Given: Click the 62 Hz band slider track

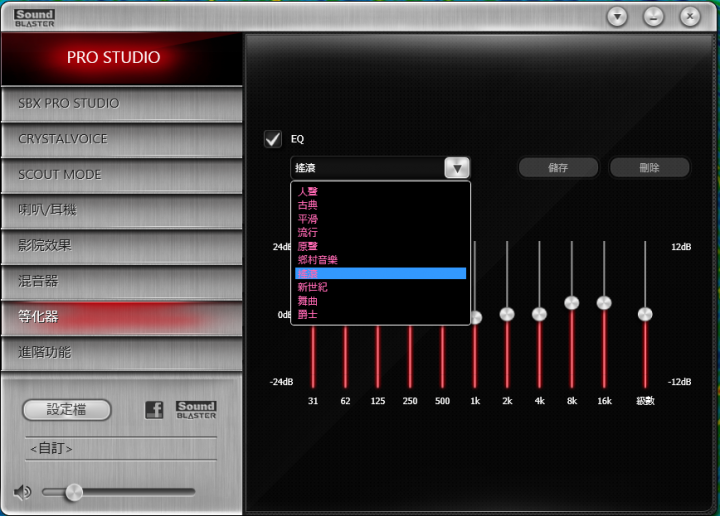Looking at the screenshot, I should point(345,357).
